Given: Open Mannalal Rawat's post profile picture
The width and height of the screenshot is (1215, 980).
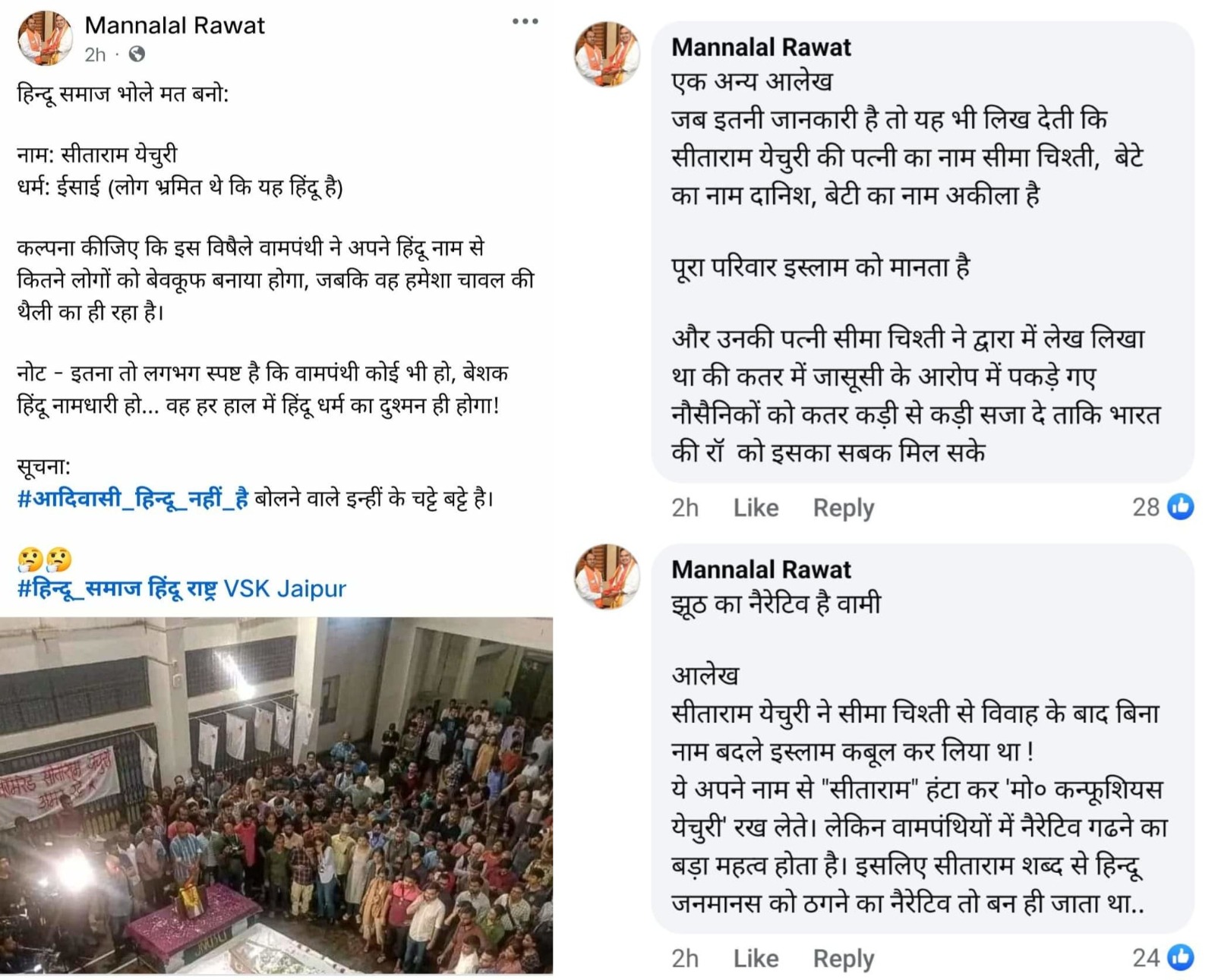Looking at the screenshot, I should (x=45, y=38).
